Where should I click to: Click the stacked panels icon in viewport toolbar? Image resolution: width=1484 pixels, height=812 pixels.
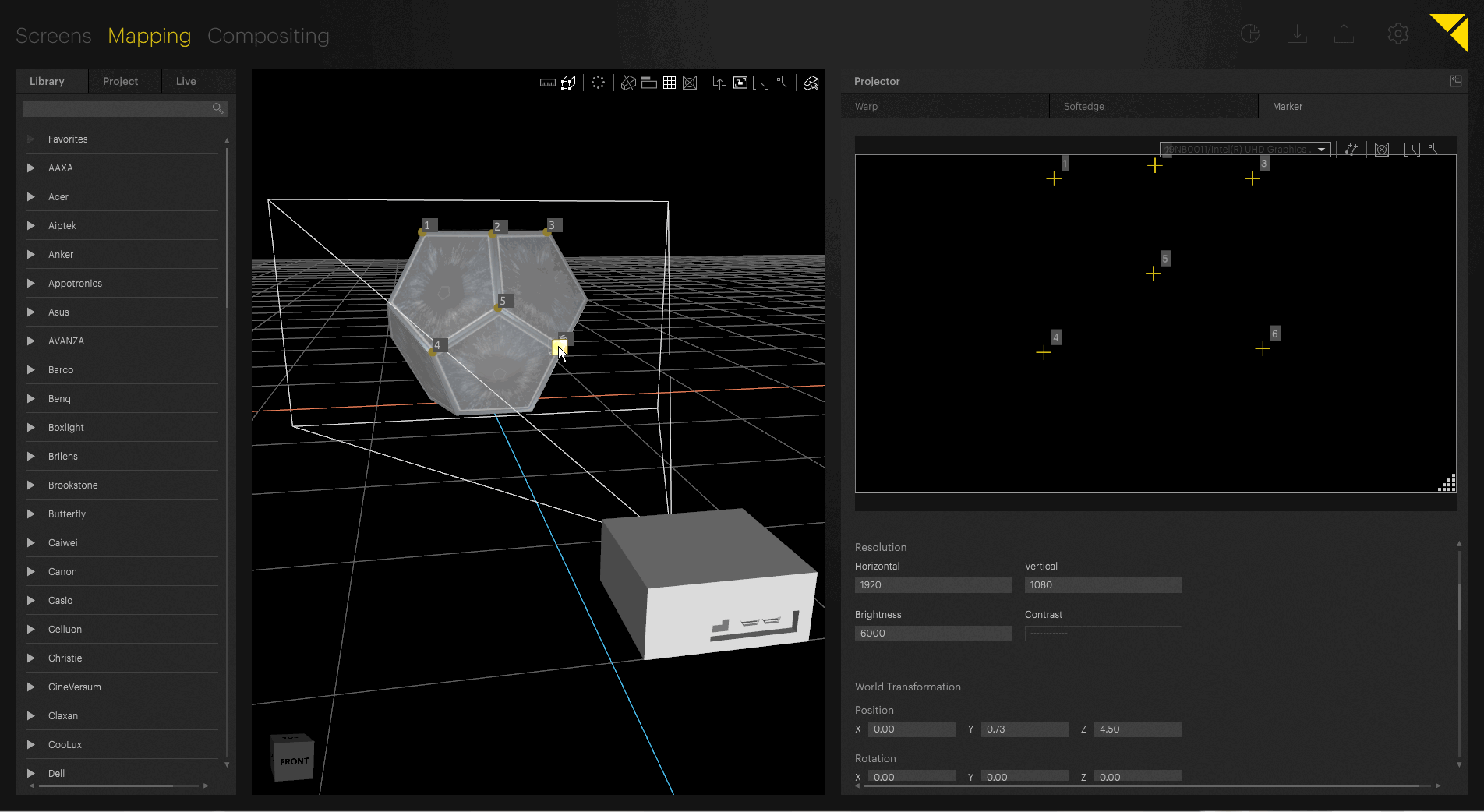click(x=649, y=83)
